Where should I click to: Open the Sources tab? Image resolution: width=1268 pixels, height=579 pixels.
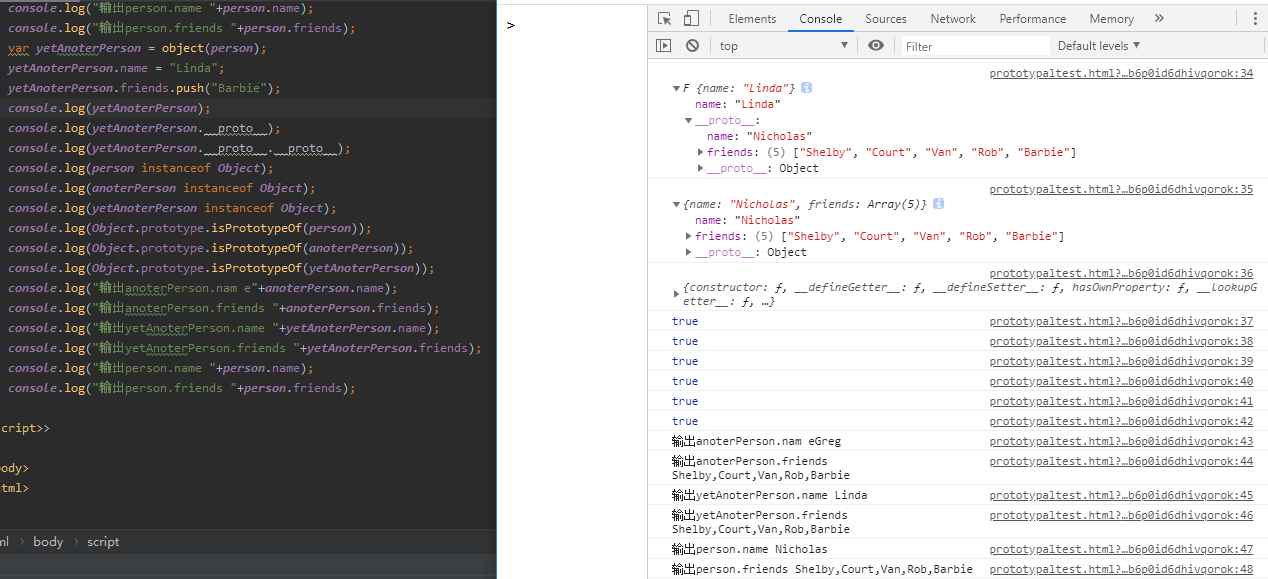click(886, 18)
